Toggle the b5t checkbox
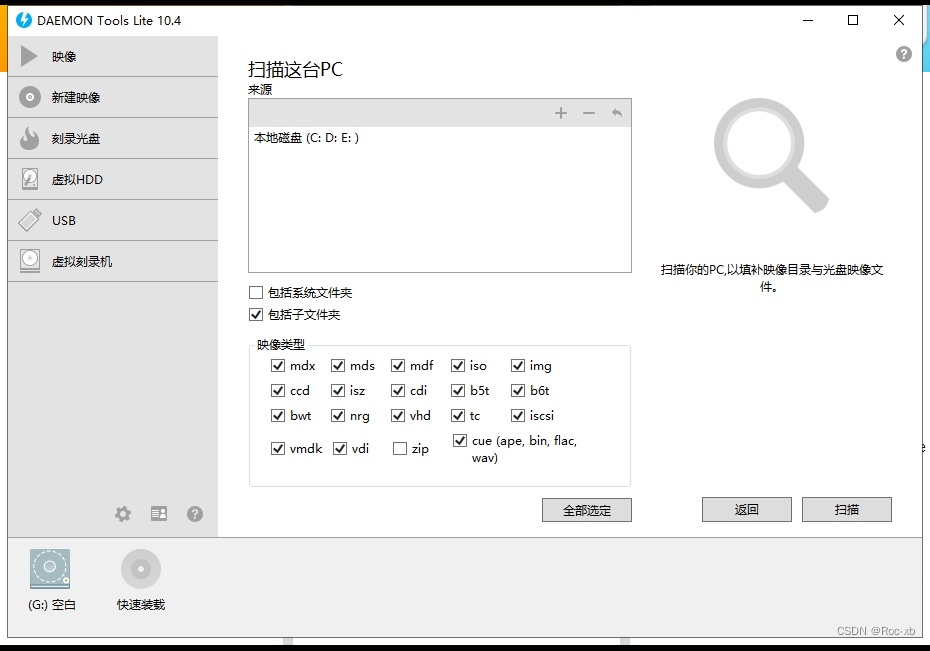 click(x=457, y=390)
